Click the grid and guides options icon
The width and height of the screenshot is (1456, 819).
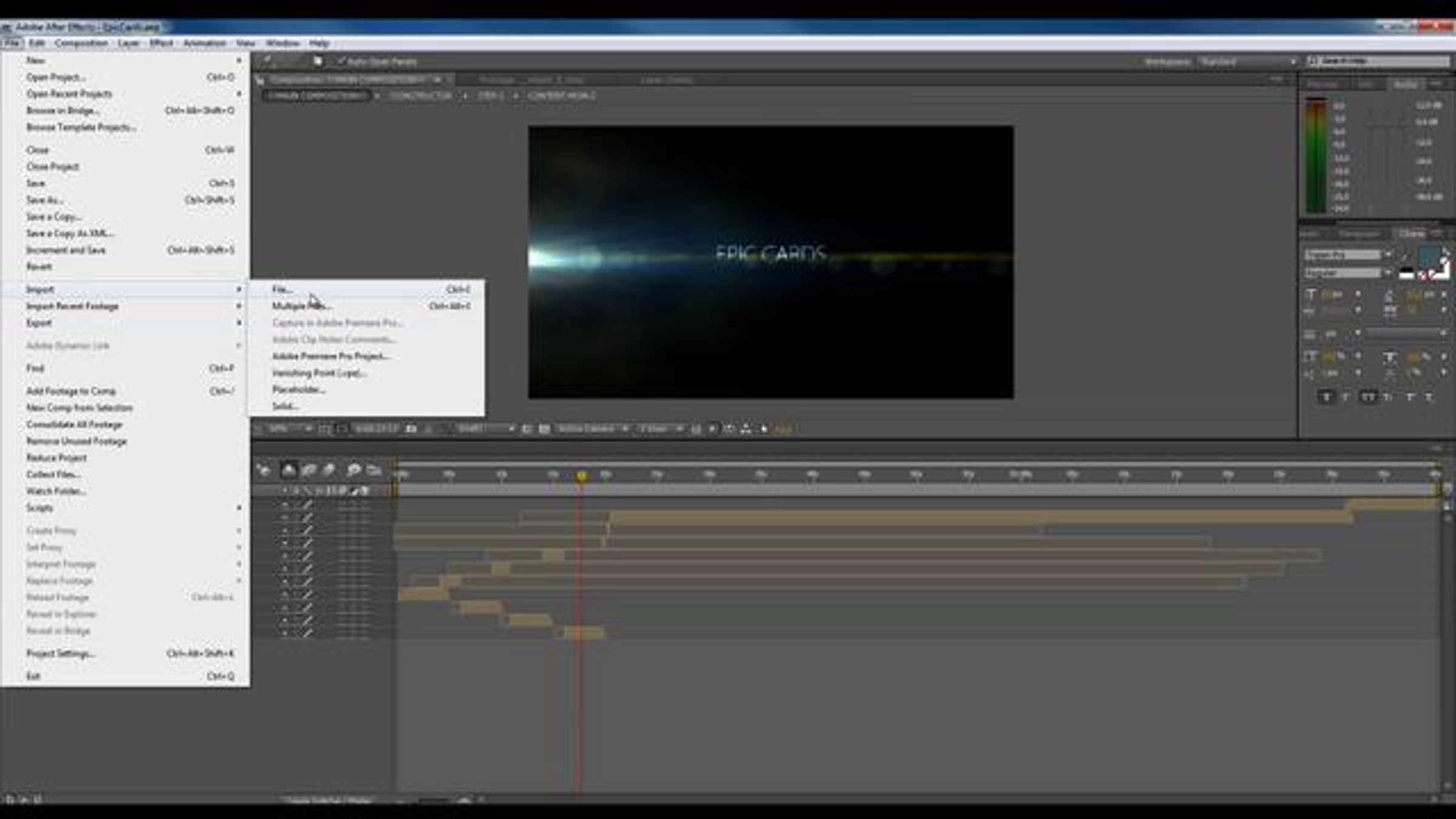325,429
